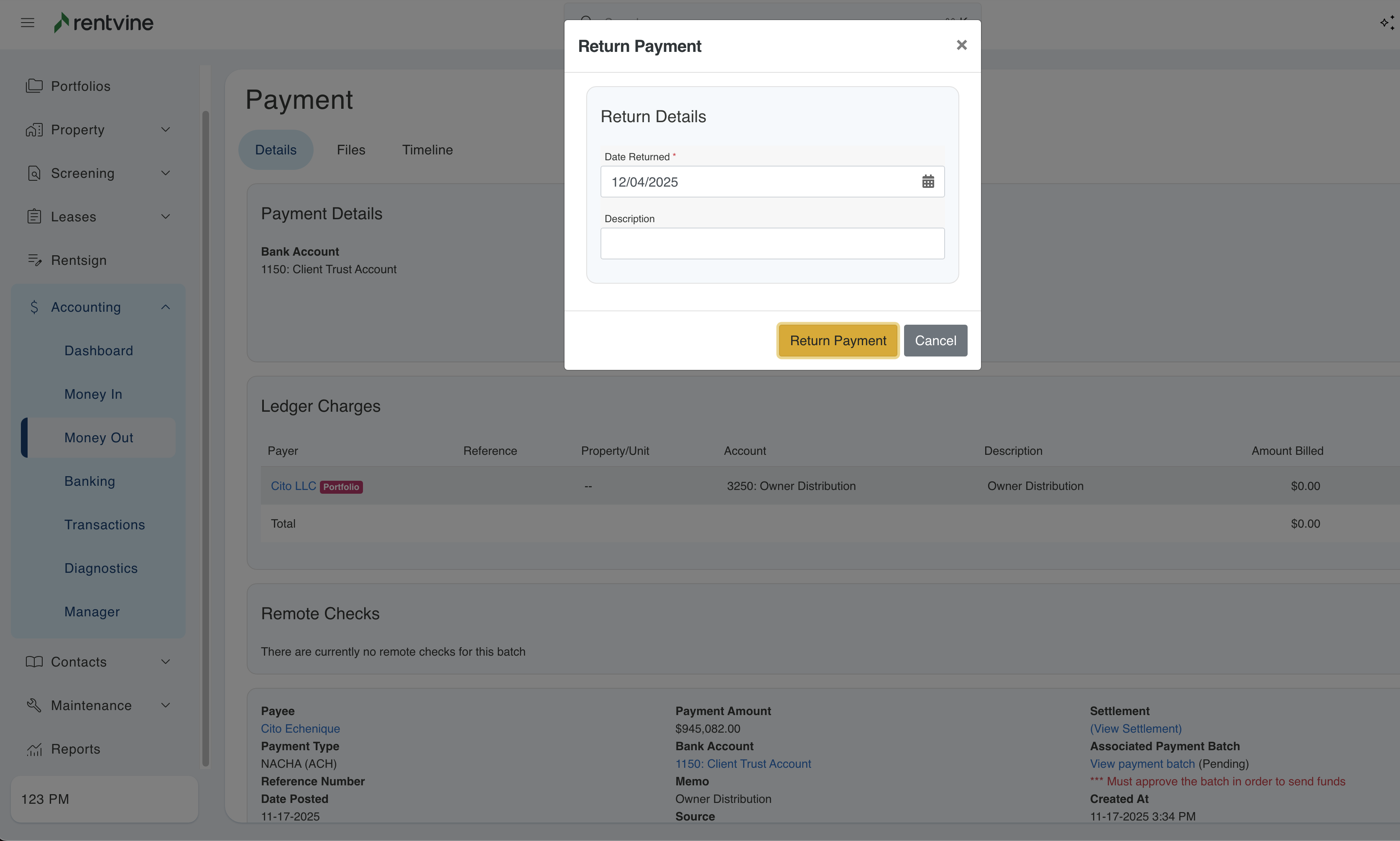Open the Reports chart icon
1400x841 pixels.
click(x=34, y=749)
